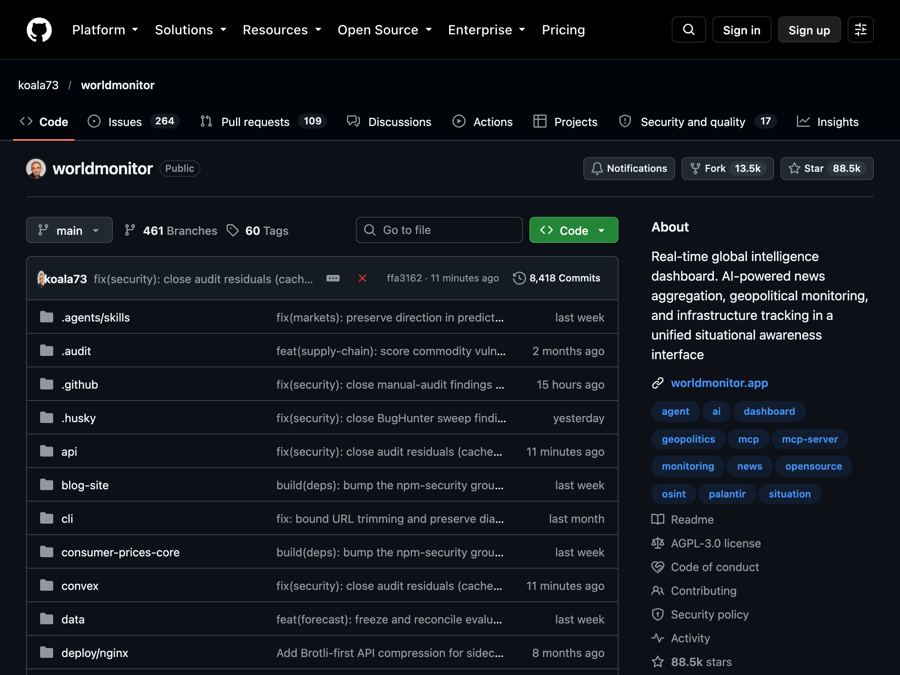
Task: Select the geopolitics topic tag
Action: coord(688,439)
